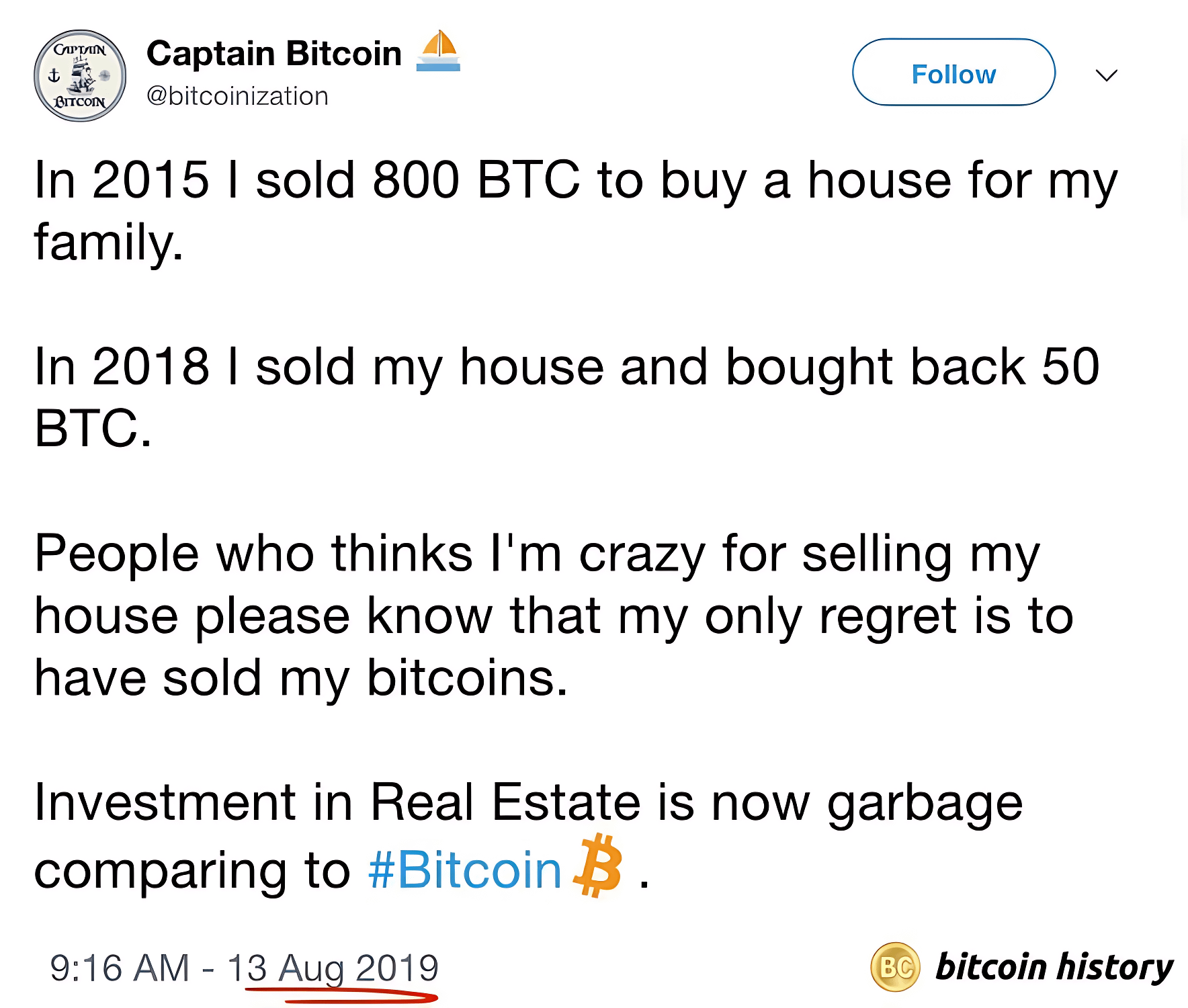The width and height of the screenshot is (1188, 1008).
Task: Open the Captain Bitcoin display name
Action: point(274,53)
